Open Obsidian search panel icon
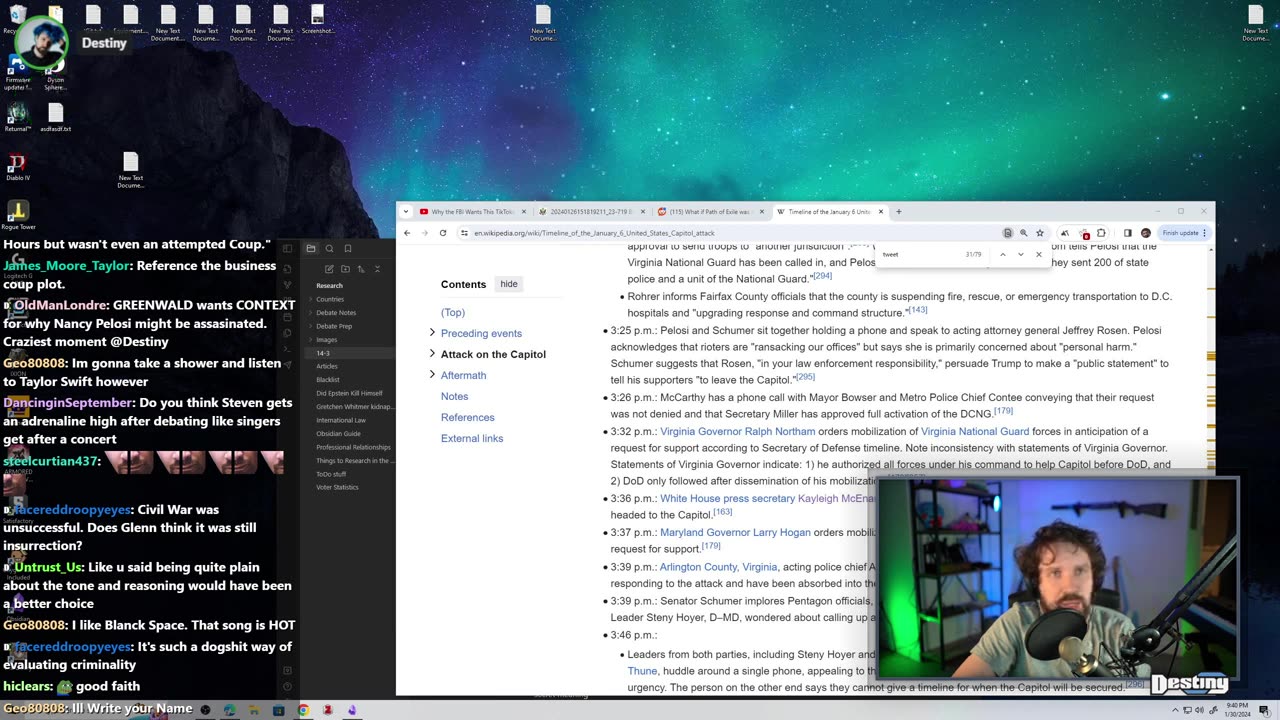The height and width of the screenshot is (720, 1280). [329, 249]
